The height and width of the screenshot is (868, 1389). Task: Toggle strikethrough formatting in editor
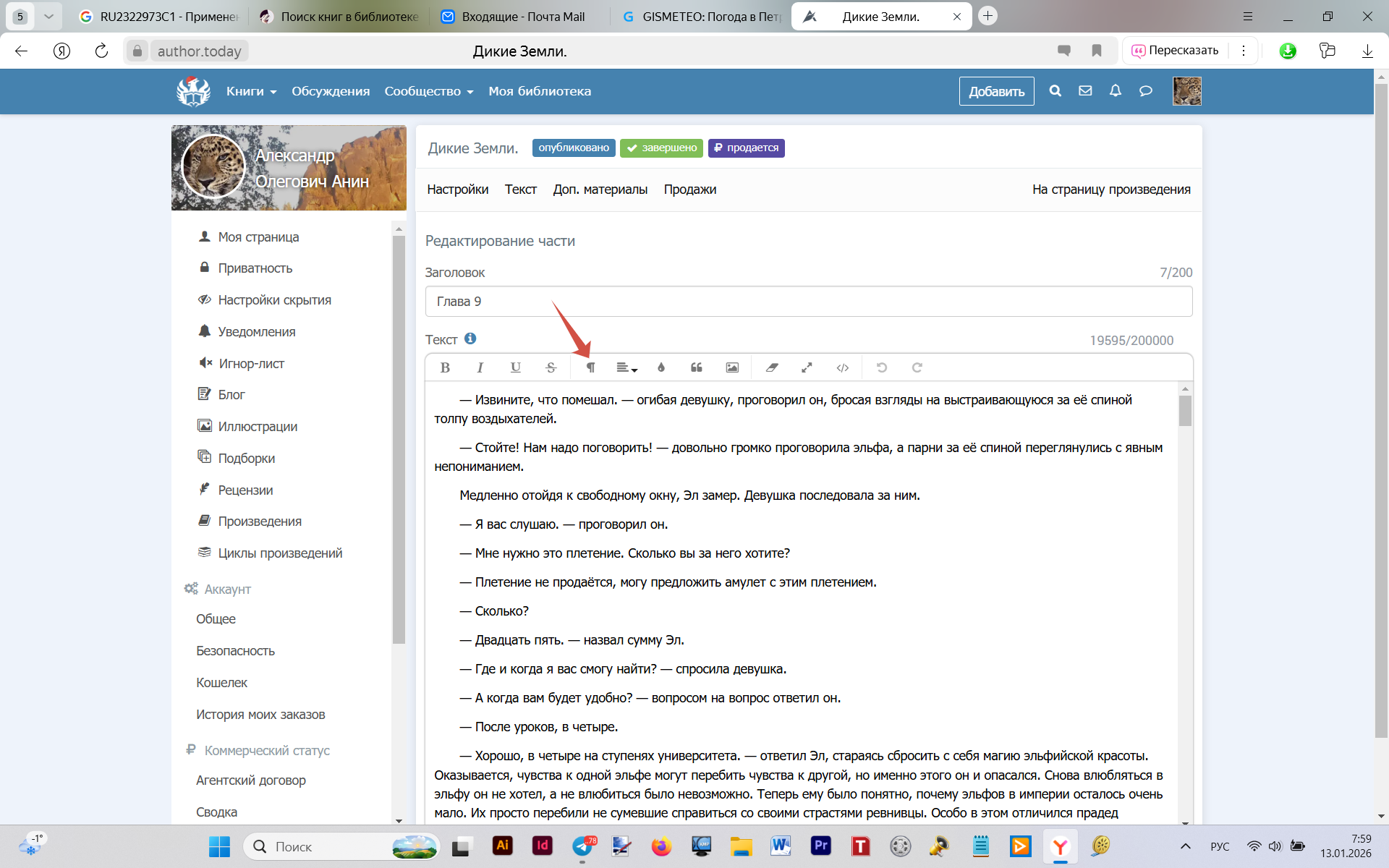click(551, 367)
